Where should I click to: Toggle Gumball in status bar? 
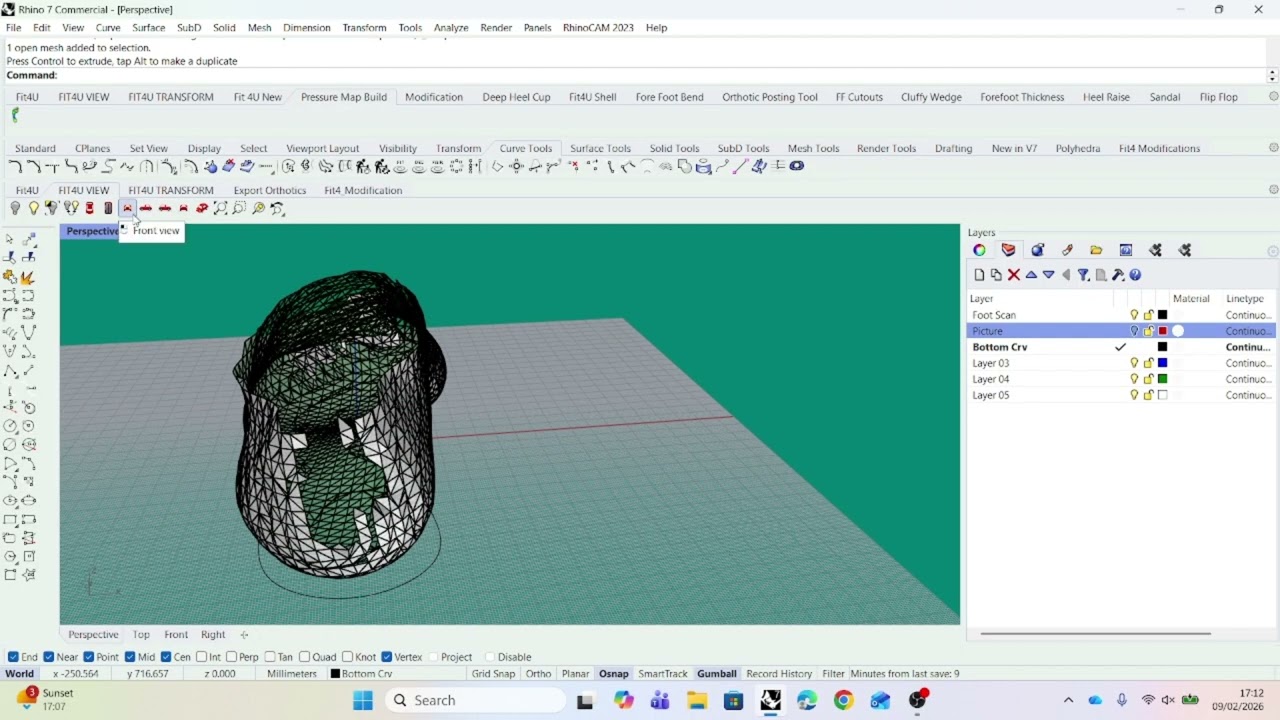(717, 674)
